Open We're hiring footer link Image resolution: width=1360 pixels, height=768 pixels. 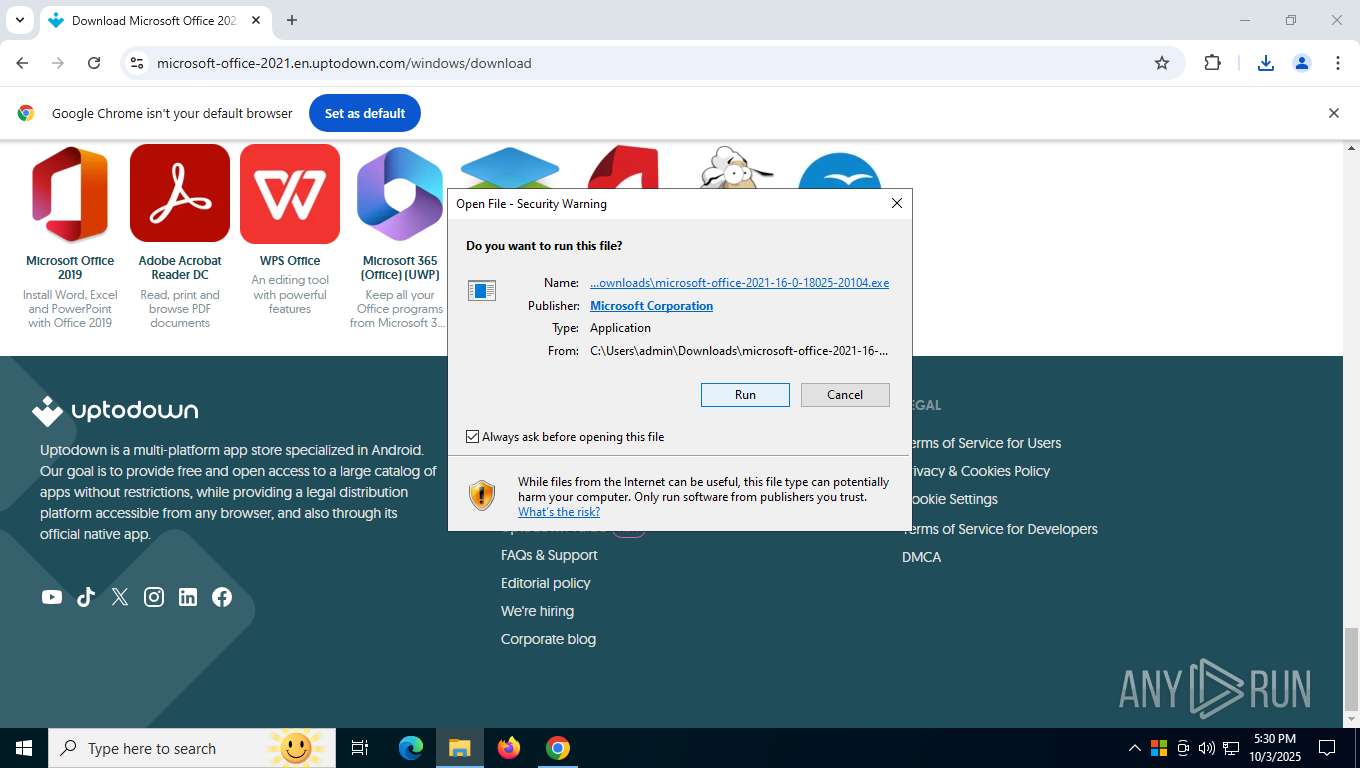(x=537, y=611)
